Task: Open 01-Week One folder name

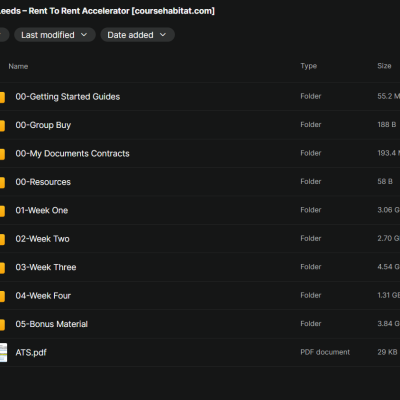Action: coord(42,210)
